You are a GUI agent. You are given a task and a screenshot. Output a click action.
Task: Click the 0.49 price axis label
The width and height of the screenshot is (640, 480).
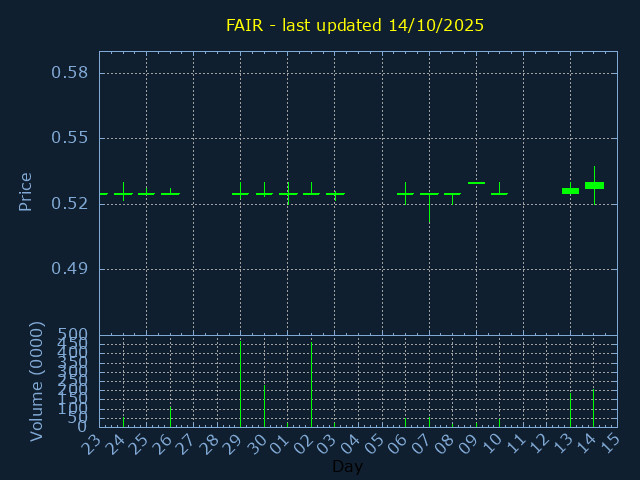pos(70,269)
